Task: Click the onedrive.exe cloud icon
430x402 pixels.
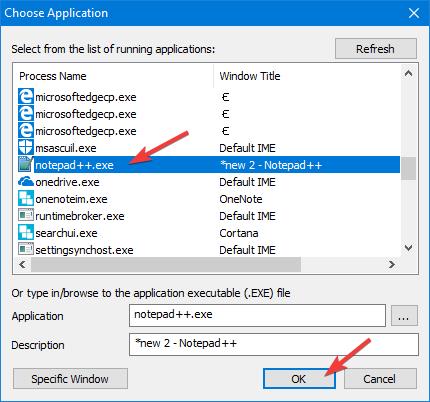Action: tap(26, 182)
